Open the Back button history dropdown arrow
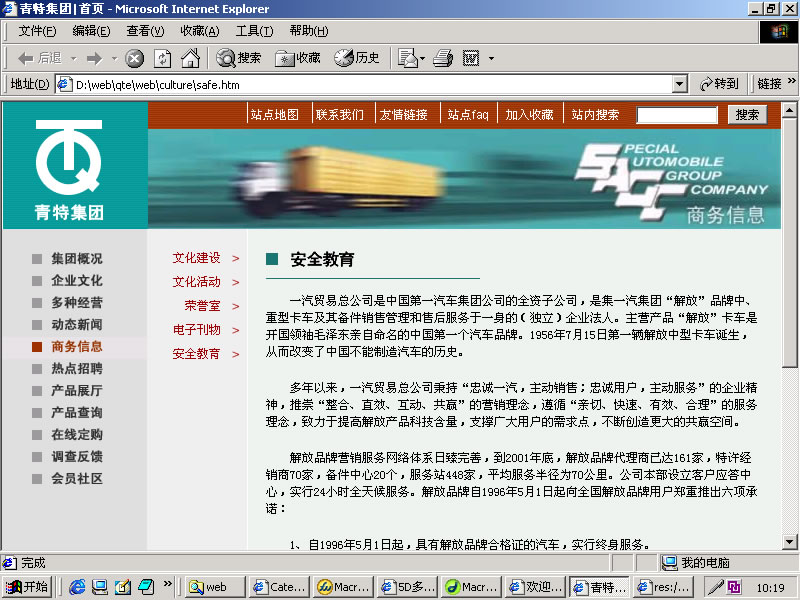The image size is (800, 600). point(73,59)
